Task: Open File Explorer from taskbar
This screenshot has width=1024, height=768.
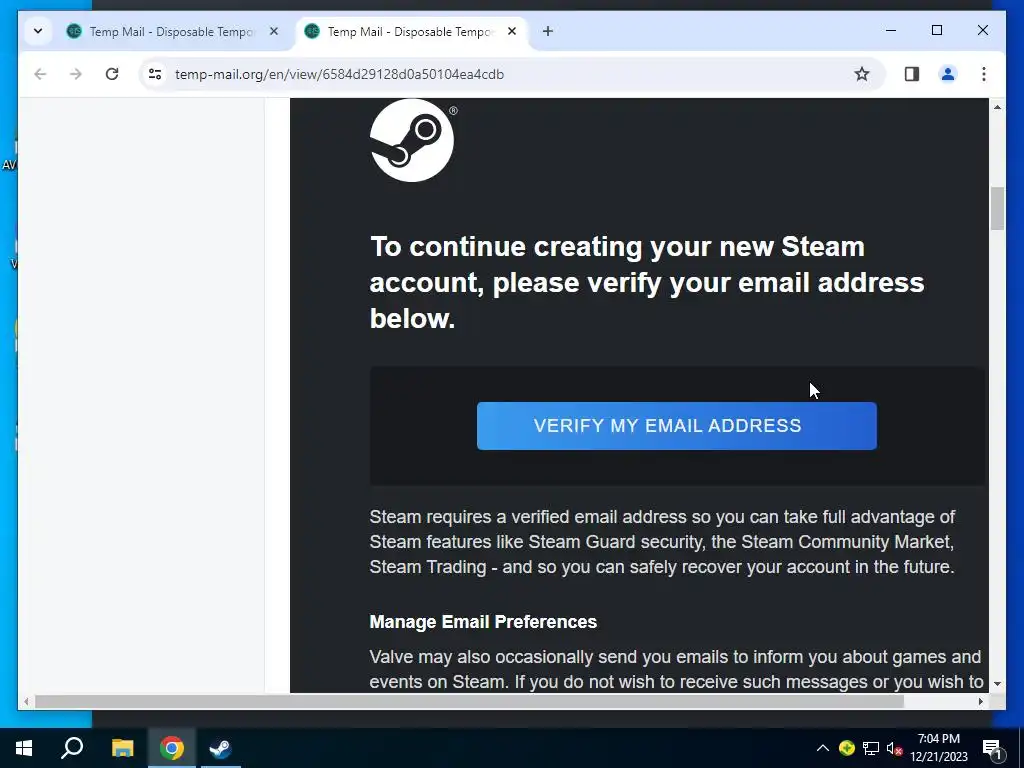Action: tap(122, 748)
